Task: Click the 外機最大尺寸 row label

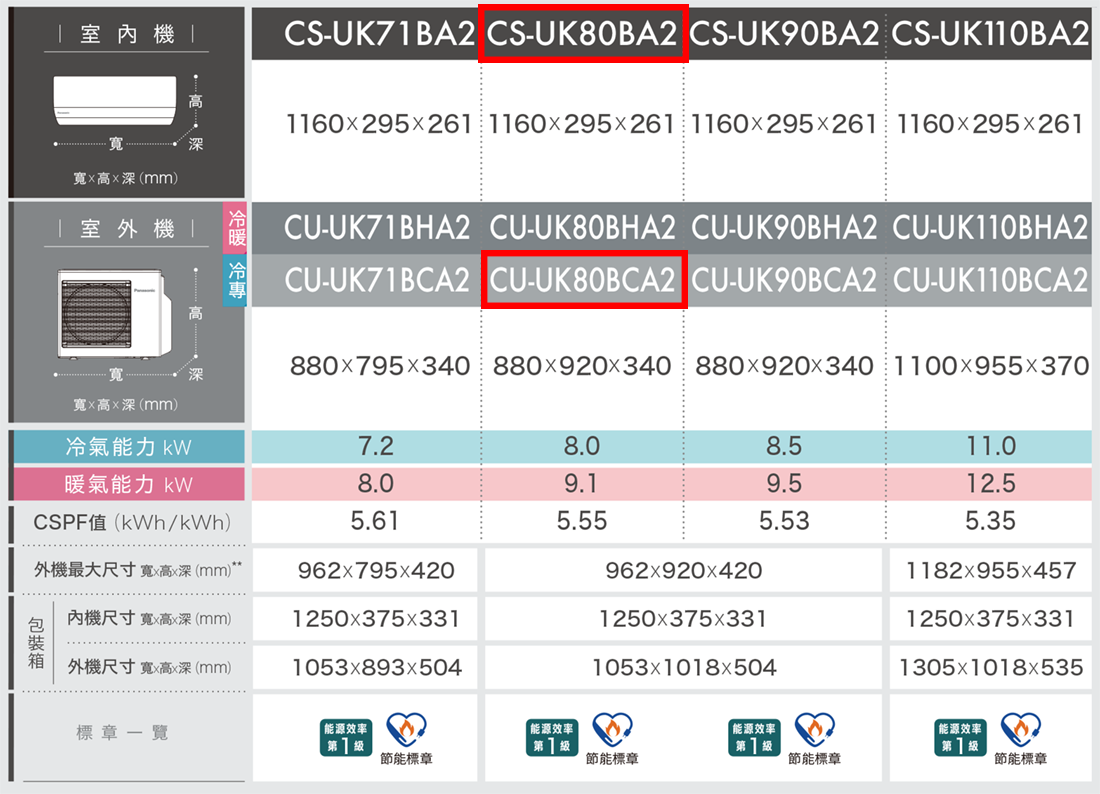Action: (138, 570)
